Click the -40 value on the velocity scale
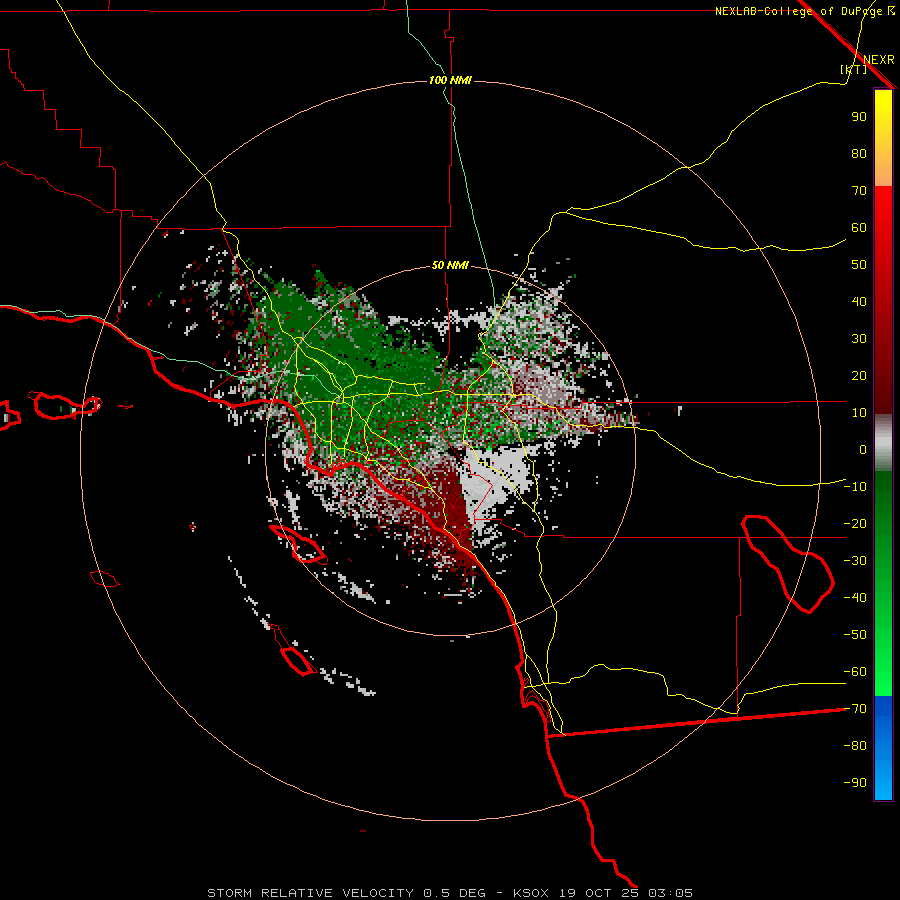This screenshot has width=900, height=900. [x=855, y=598]
